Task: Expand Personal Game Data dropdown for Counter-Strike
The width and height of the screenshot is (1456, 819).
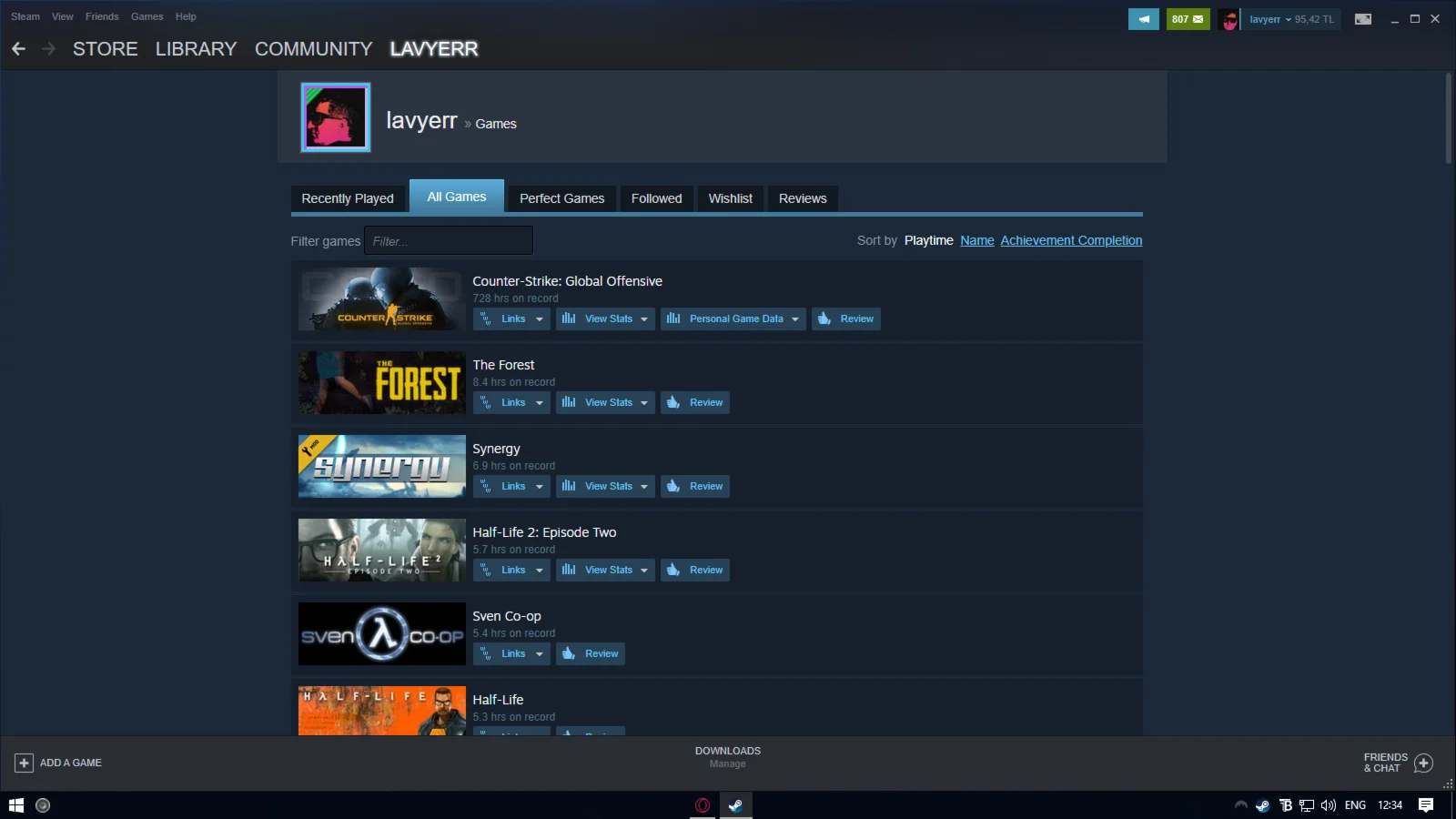Action: [733, 318]
